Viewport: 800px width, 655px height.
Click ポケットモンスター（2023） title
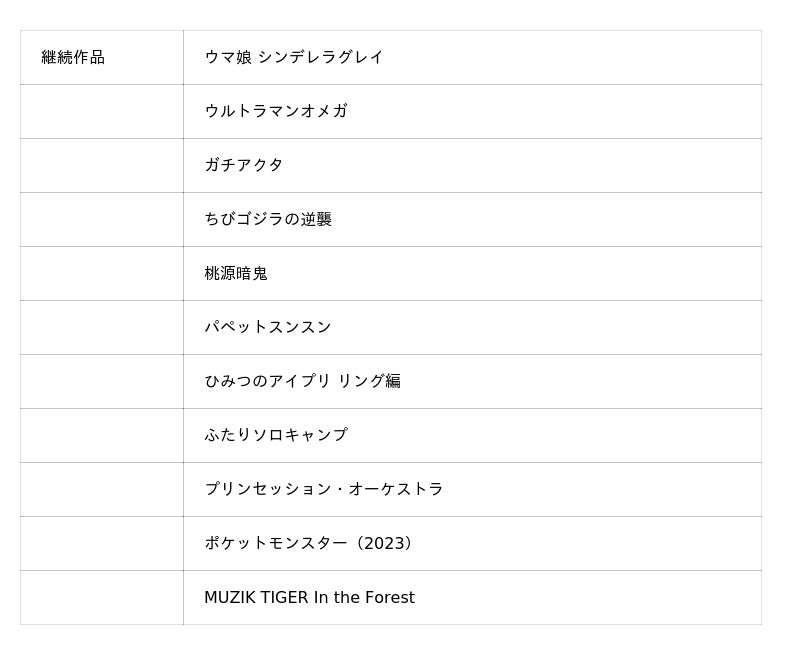coord(311,543)
